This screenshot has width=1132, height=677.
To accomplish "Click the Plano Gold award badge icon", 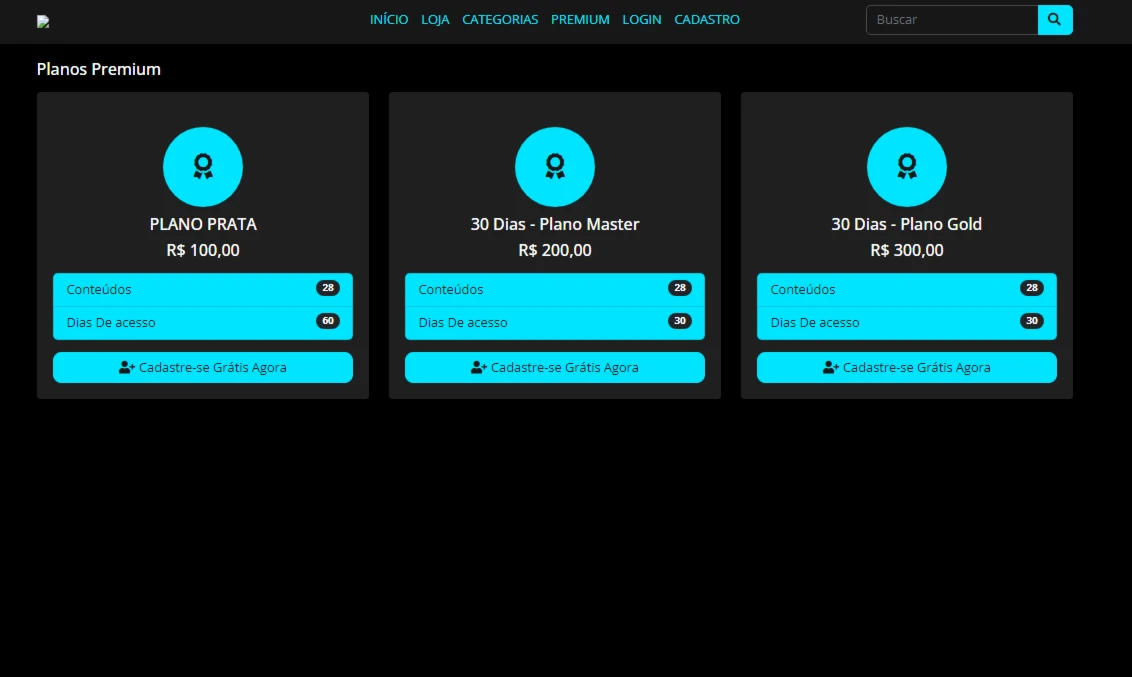I will coord(907,166).
